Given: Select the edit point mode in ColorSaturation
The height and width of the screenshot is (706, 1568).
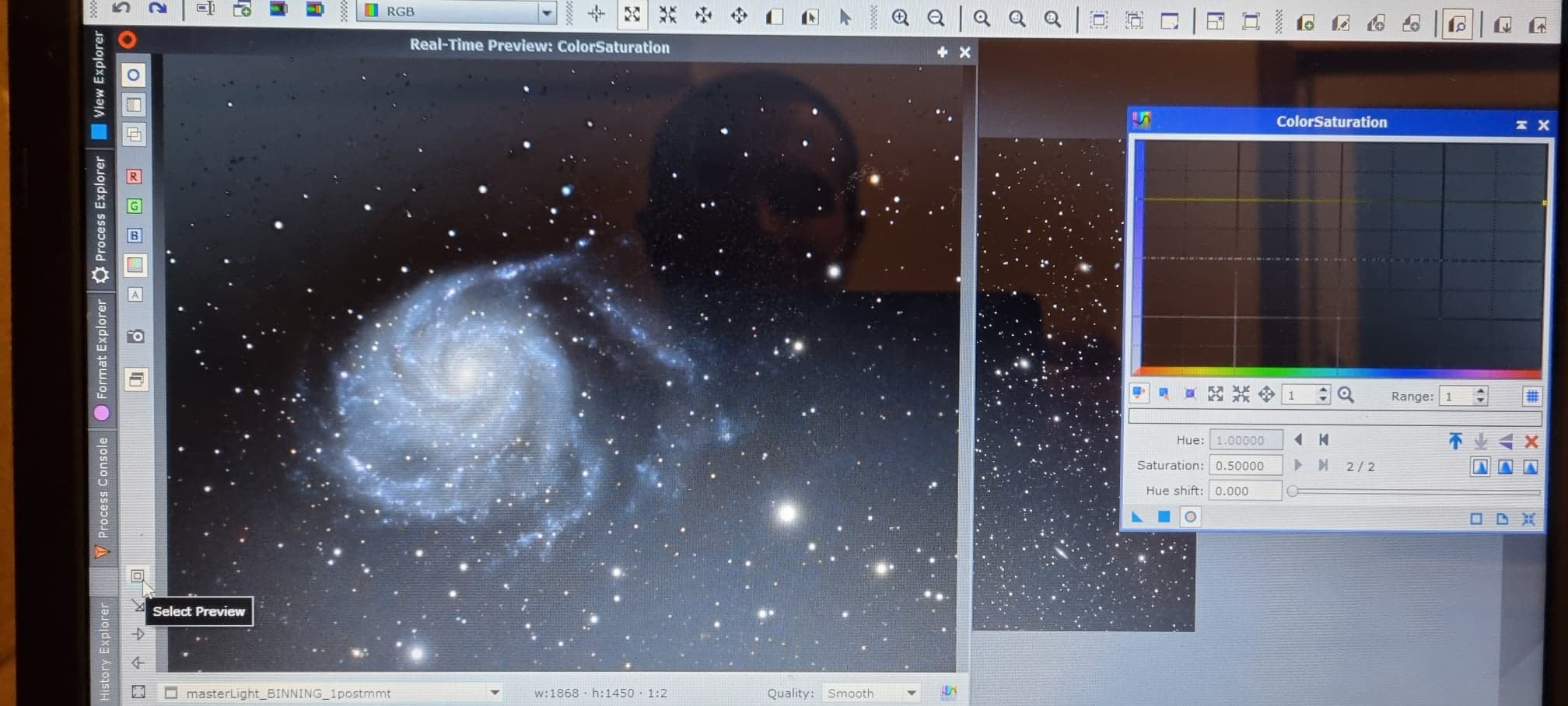Looking at the screenshot, I should click(1139, 393).
